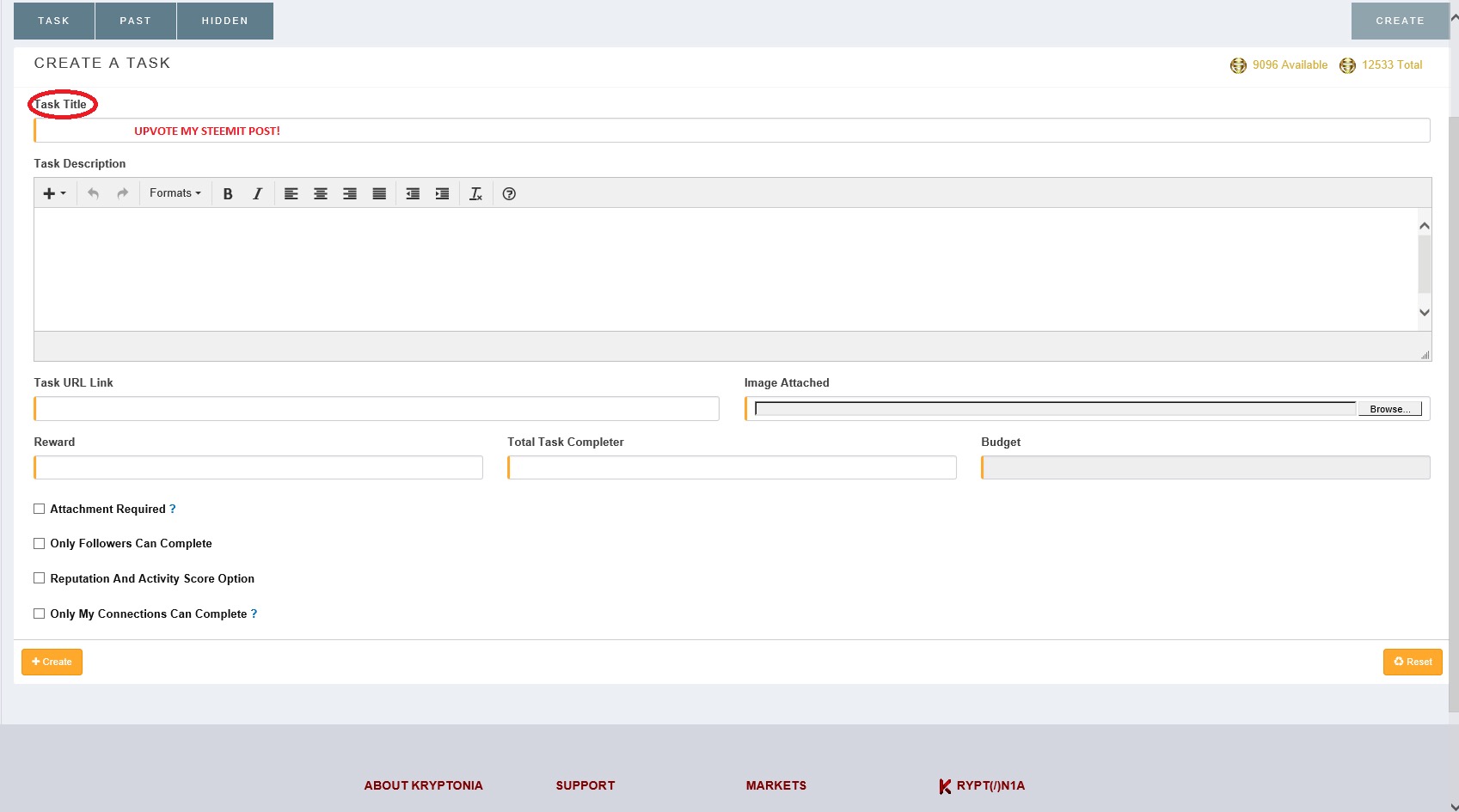Click the Budget field

1205,467
